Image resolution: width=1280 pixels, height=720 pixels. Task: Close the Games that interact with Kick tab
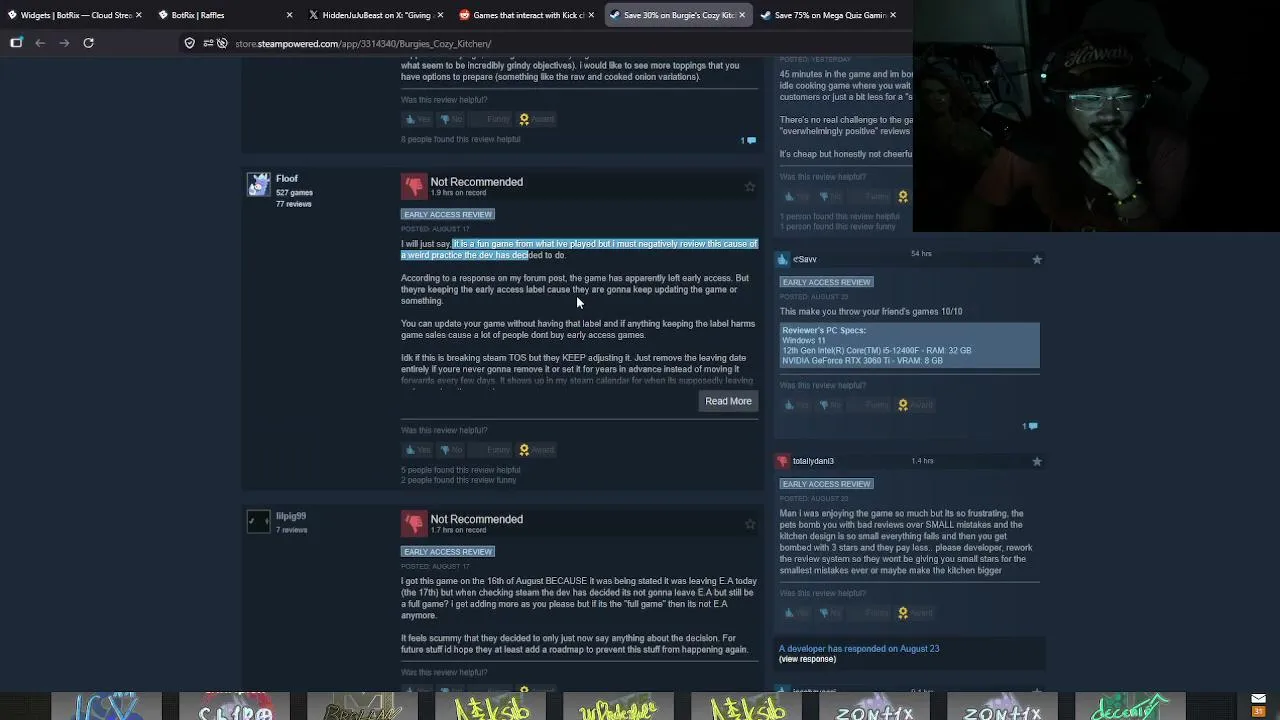[x=591, y=15]
